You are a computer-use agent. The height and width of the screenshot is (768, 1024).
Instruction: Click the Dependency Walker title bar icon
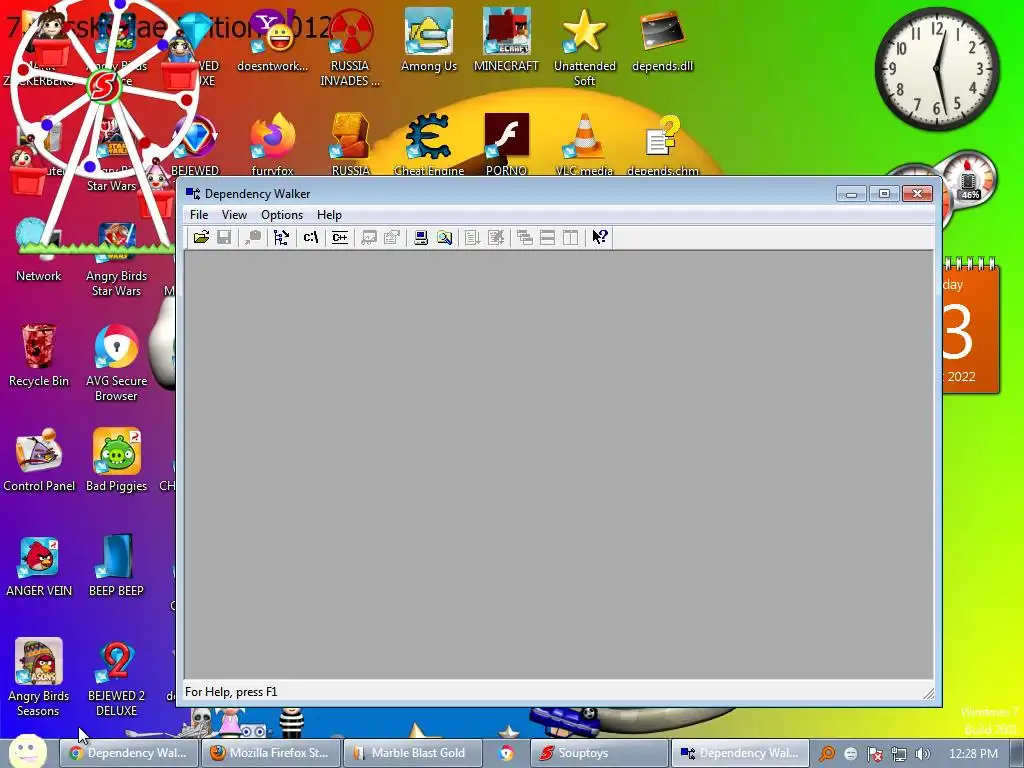pos(193,193)
